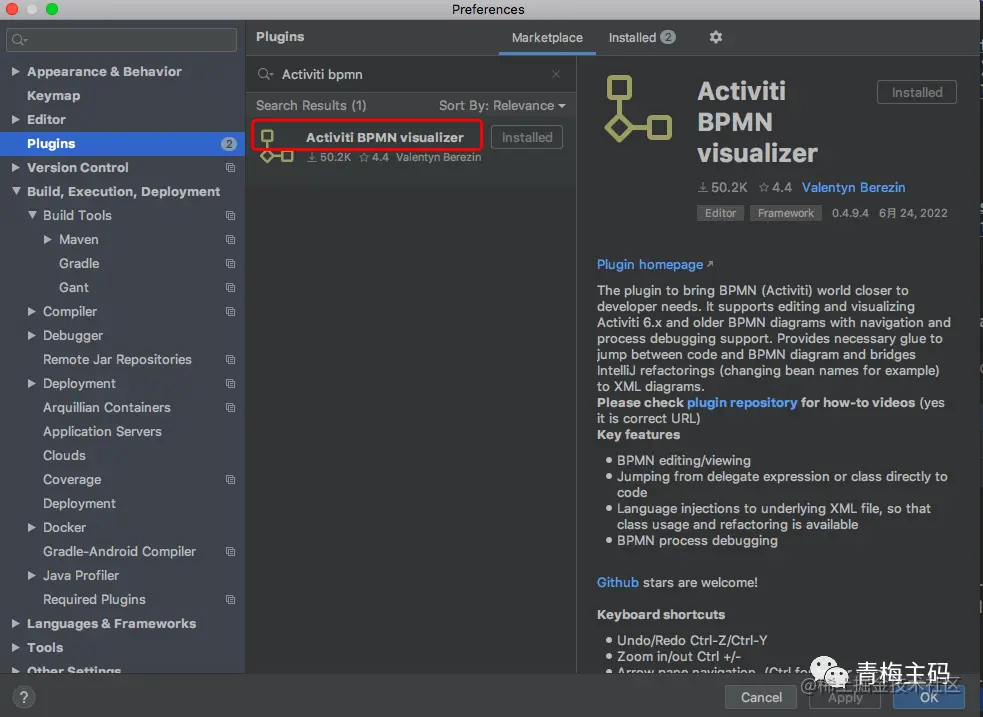Expand the Debugger node
Image resolution: width=983 pixels, height=717 pixels.
(x=32, y=335)
